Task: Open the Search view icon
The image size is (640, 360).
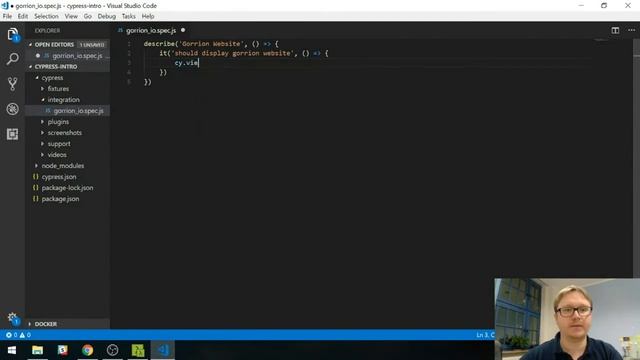Action: 12,59
